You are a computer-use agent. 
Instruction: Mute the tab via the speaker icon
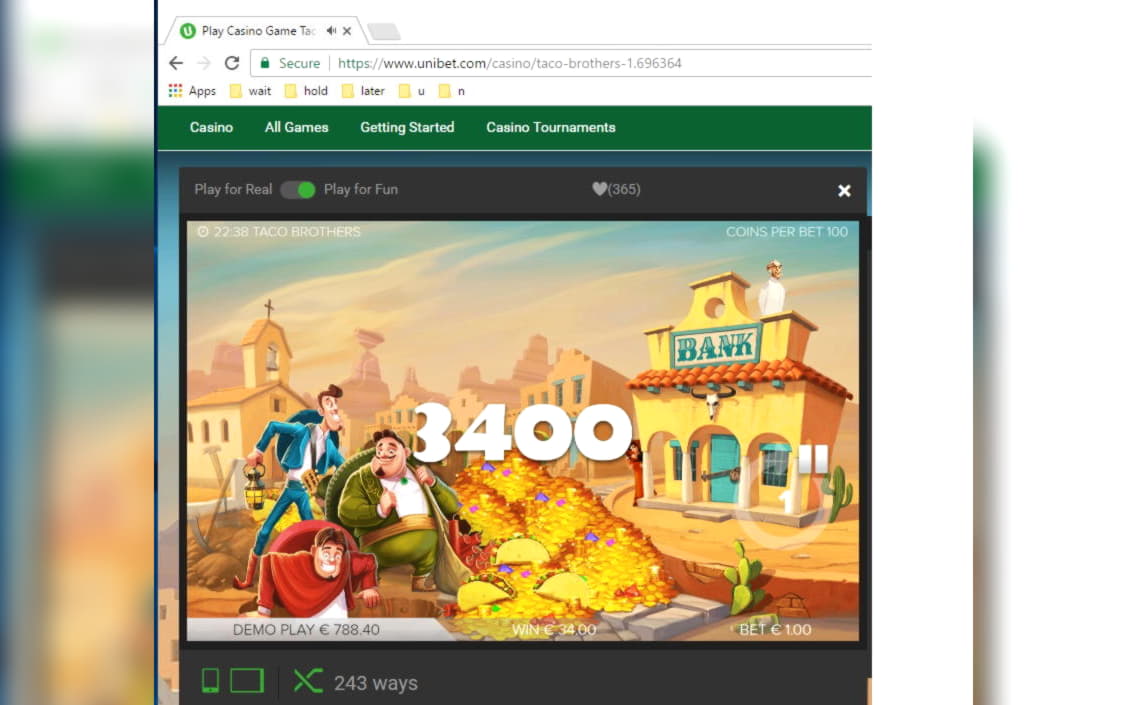(331, 31)
